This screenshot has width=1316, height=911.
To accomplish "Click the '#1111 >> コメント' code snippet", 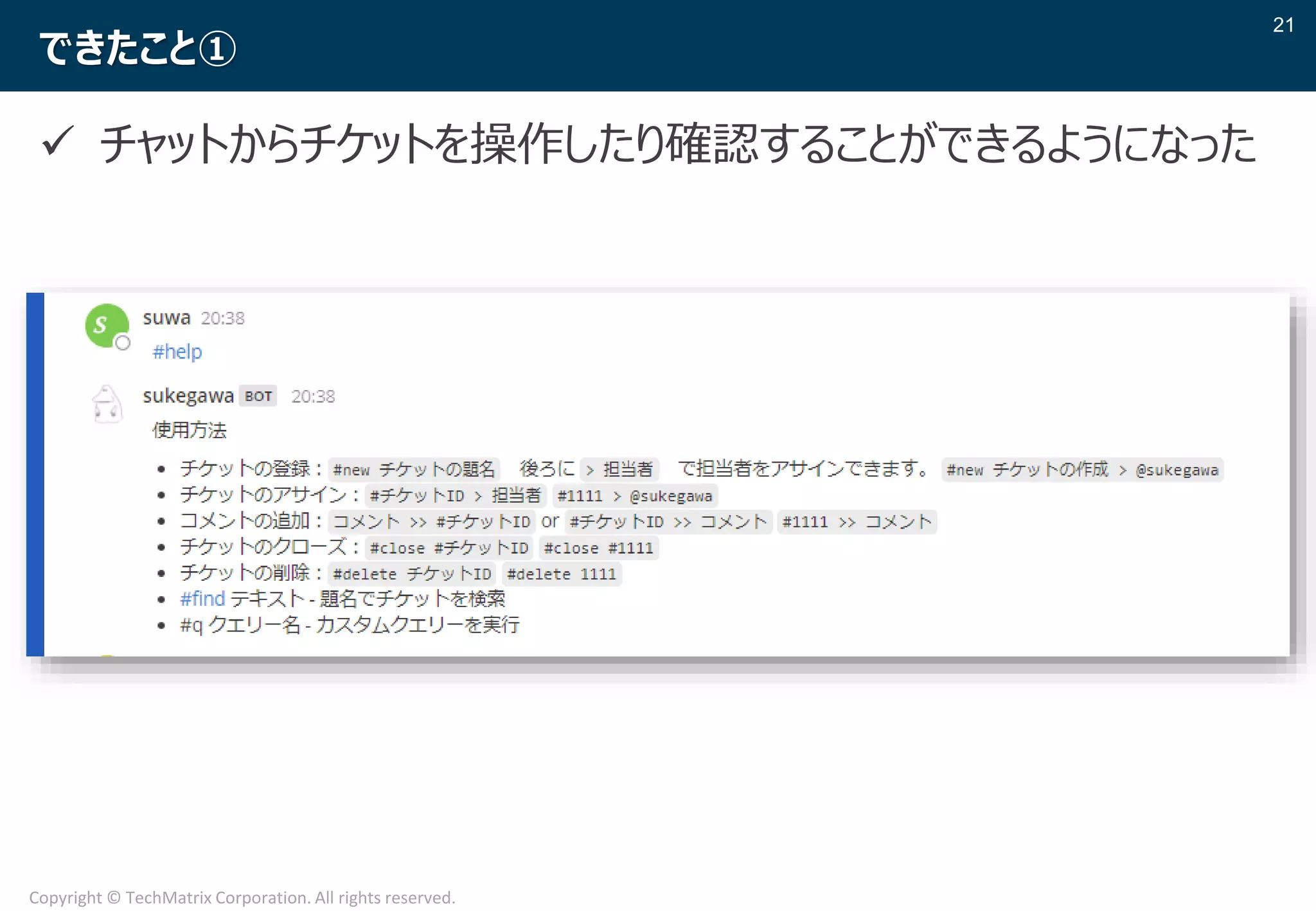I will [x=857, y=522].
